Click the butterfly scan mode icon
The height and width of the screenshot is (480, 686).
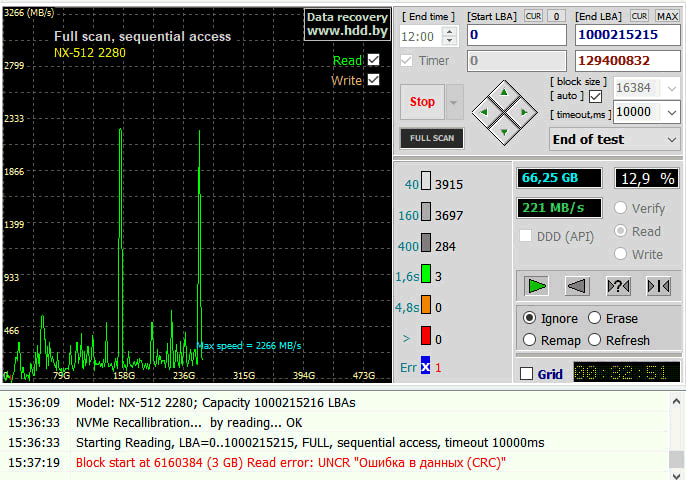[x=658, y=286]
